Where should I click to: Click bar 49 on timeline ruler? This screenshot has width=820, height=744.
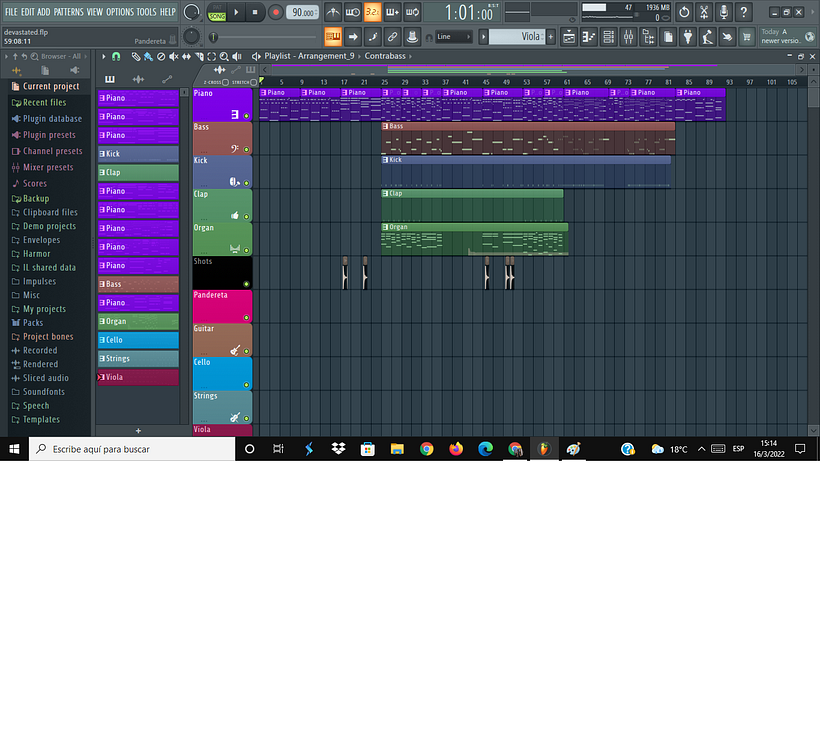coord(506,82)
